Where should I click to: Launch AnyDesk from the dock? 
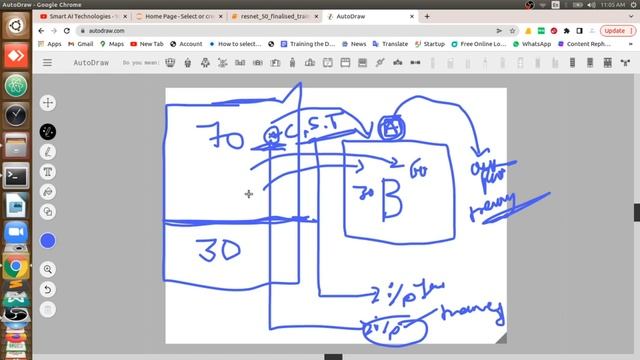point(16,56)
